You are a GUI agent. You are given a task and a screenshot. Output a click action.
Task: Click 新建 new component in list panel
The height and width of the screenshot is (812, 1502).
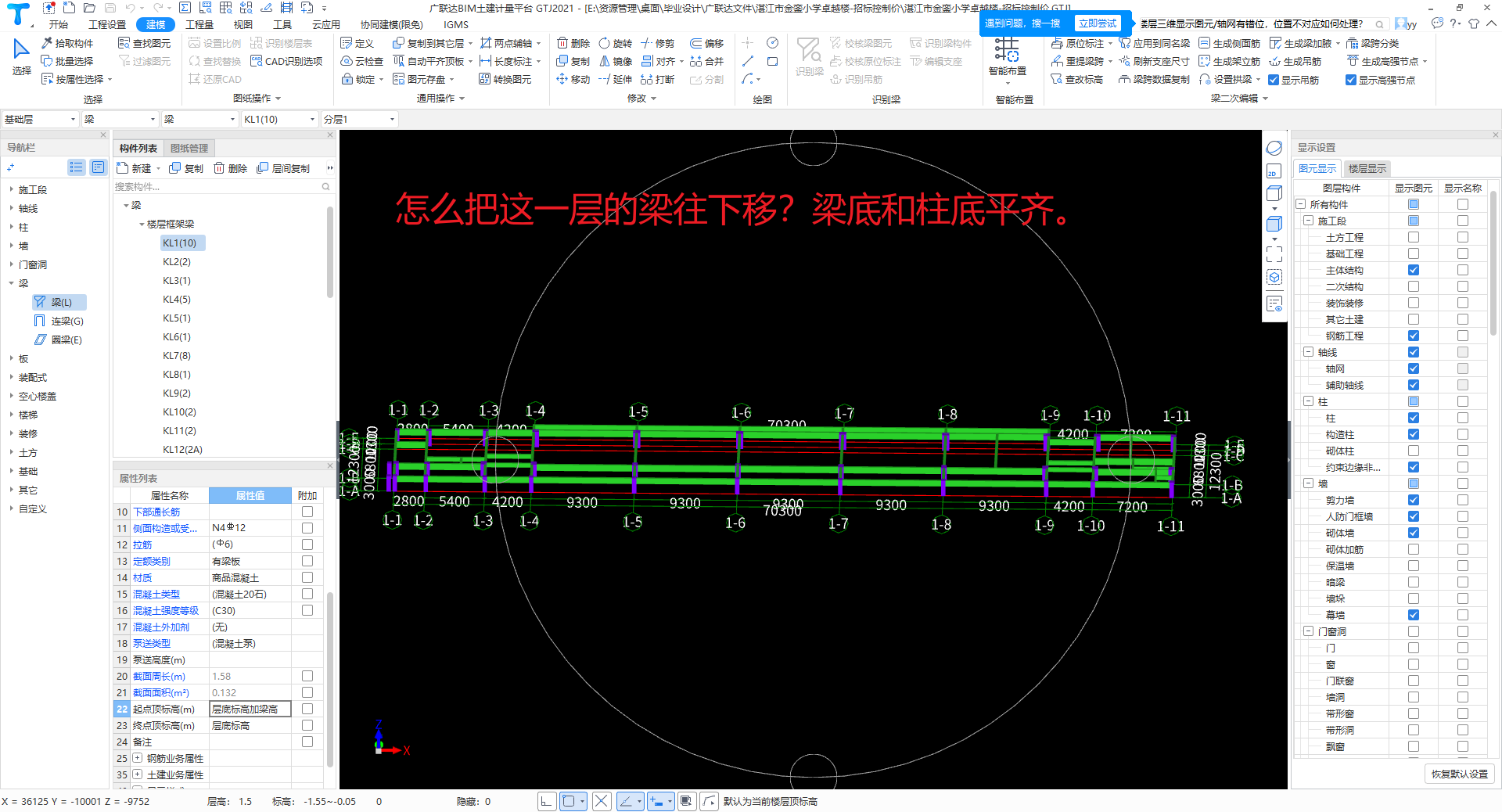coord(135,168)
